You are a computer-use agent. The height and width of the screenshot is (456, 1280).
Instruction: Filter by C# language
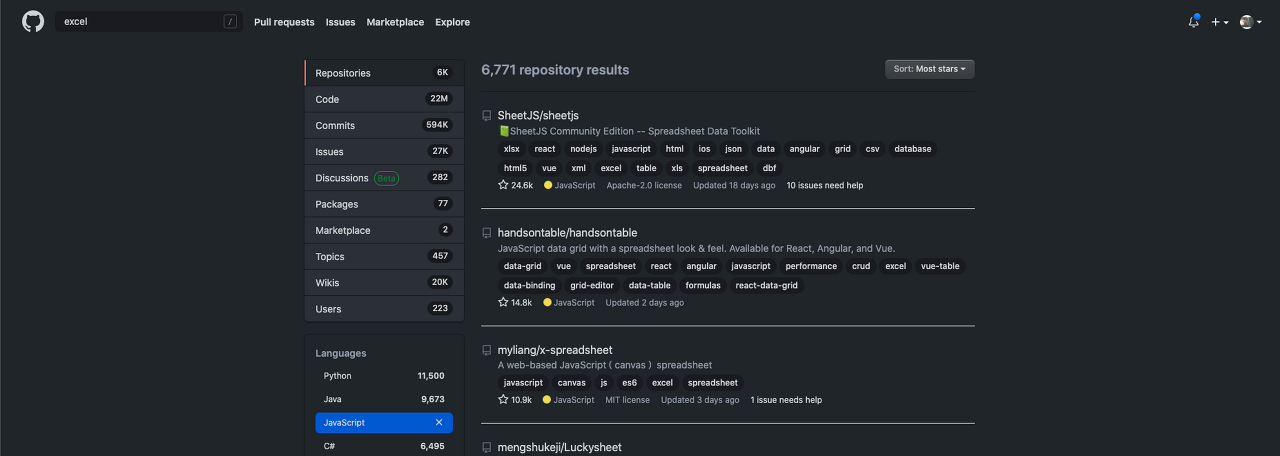tap(384, 446)
